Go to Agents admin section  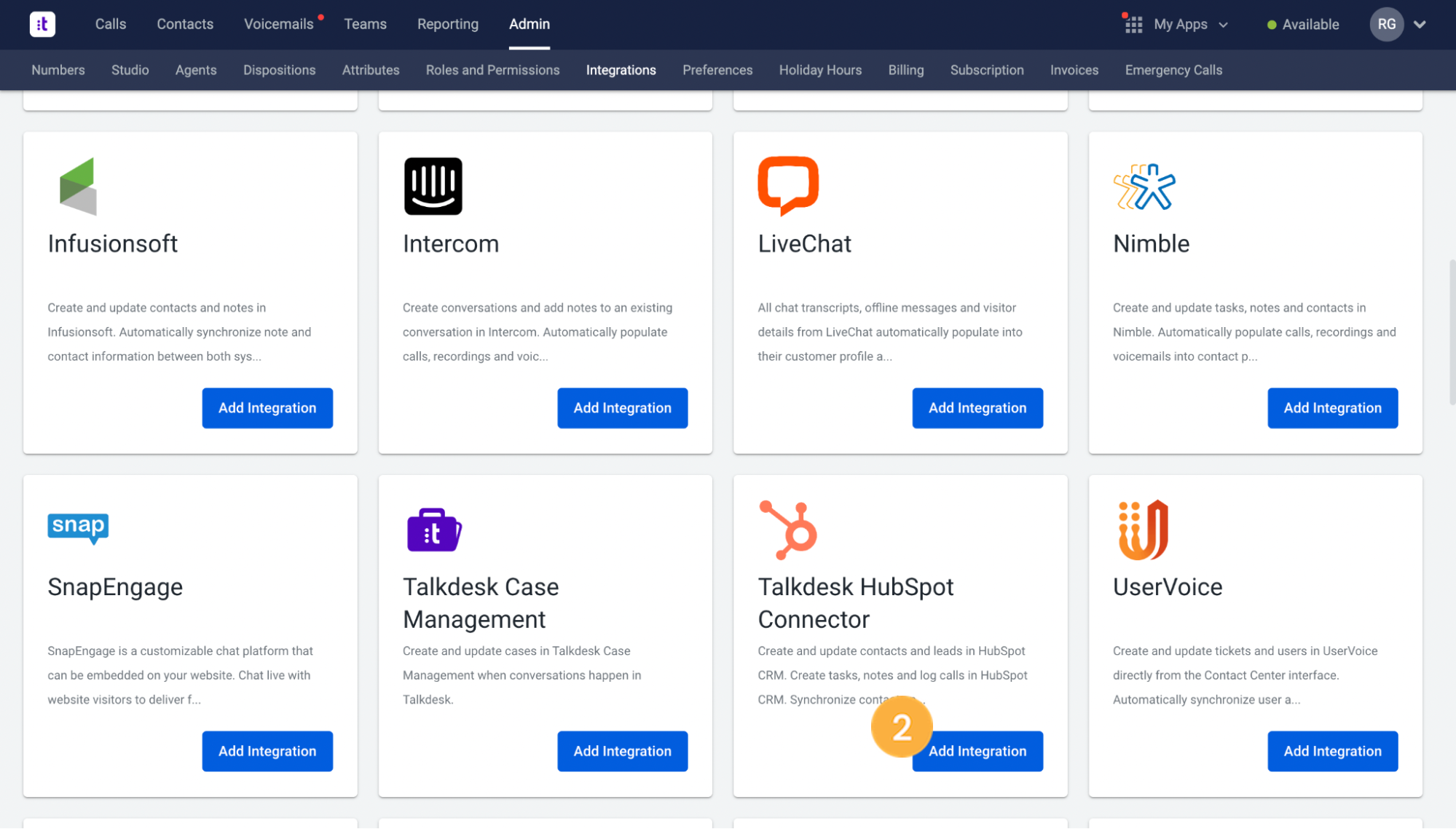click(x=196, y=70)
